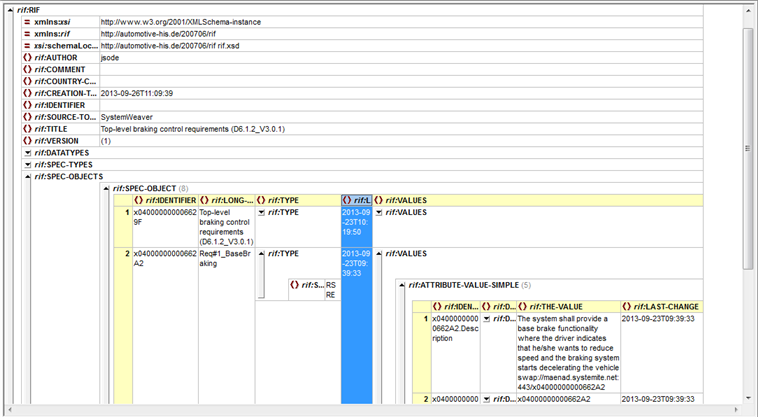
Task: Click the schema location value ending rif.xsd
Action: pos(170,46)
